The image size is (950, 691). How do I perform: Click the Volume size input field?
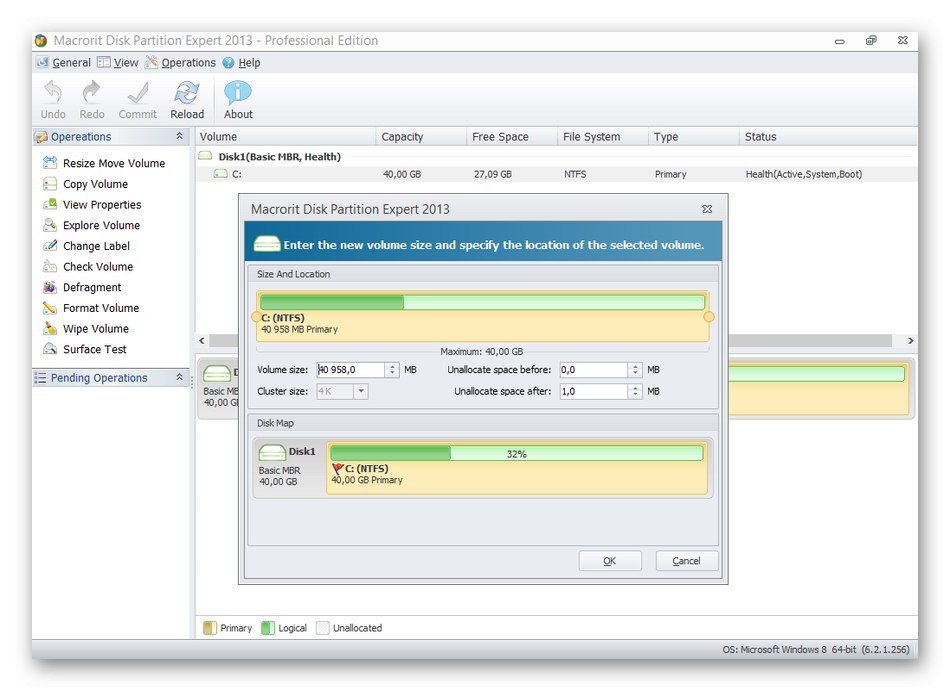click(x=351, y=369)
